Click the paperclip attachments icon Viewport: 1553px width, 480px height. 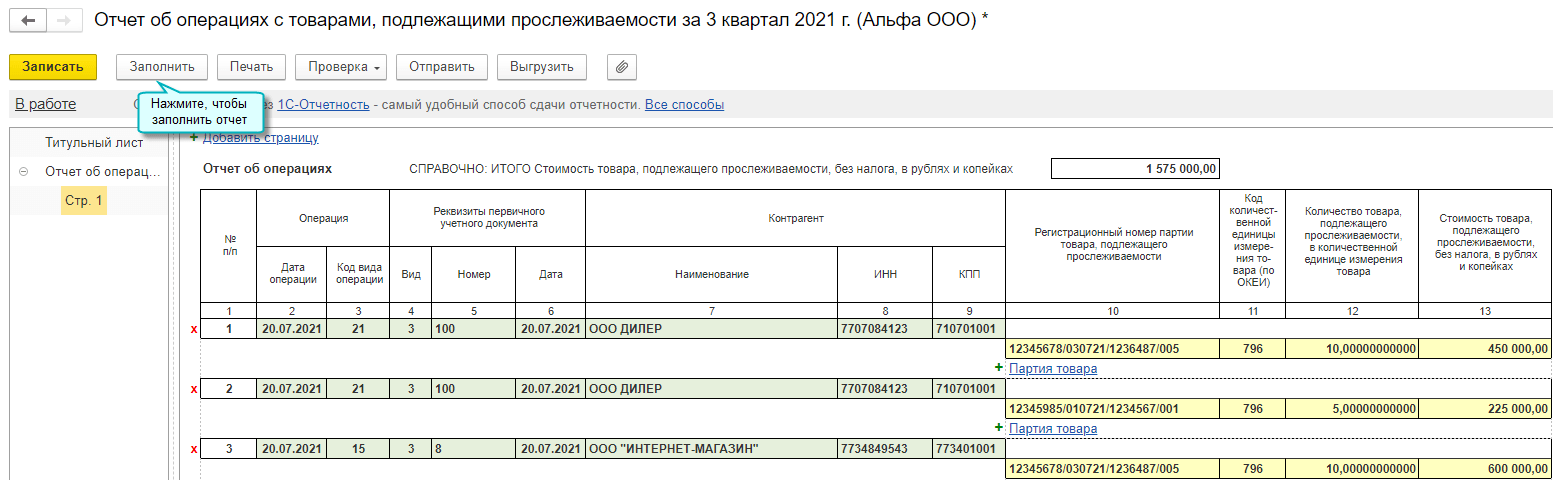point(621,67)
